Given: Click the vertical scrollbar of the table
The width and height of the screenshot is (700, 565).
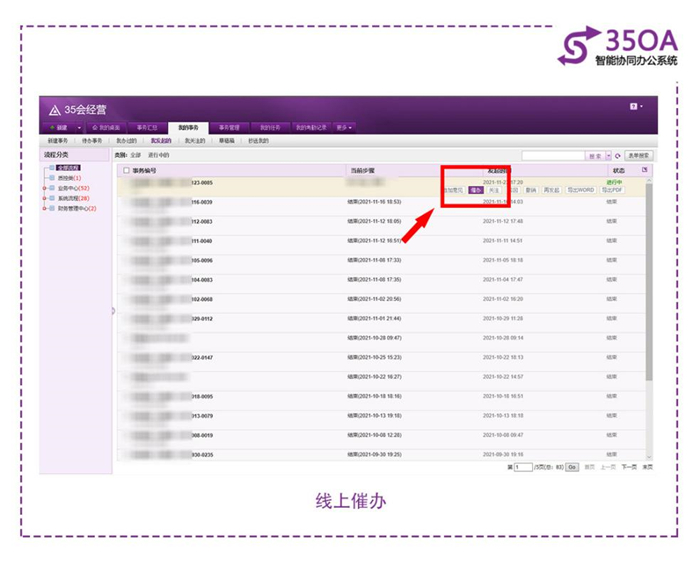Looking at the screenshot, I should click(x=649, y=281).
